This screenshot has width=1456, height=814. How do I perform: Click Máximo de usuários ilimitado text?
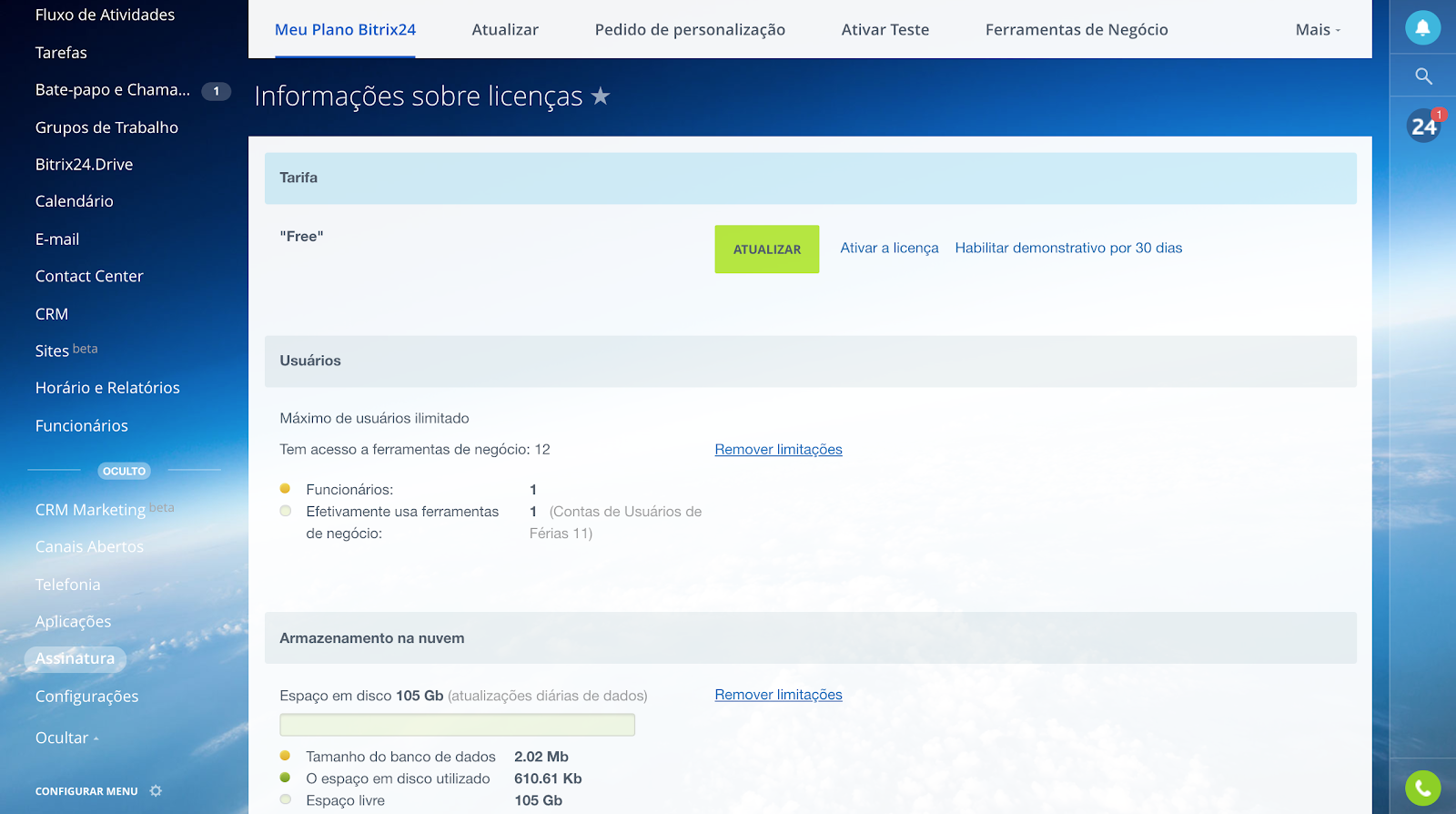(374, 418)
